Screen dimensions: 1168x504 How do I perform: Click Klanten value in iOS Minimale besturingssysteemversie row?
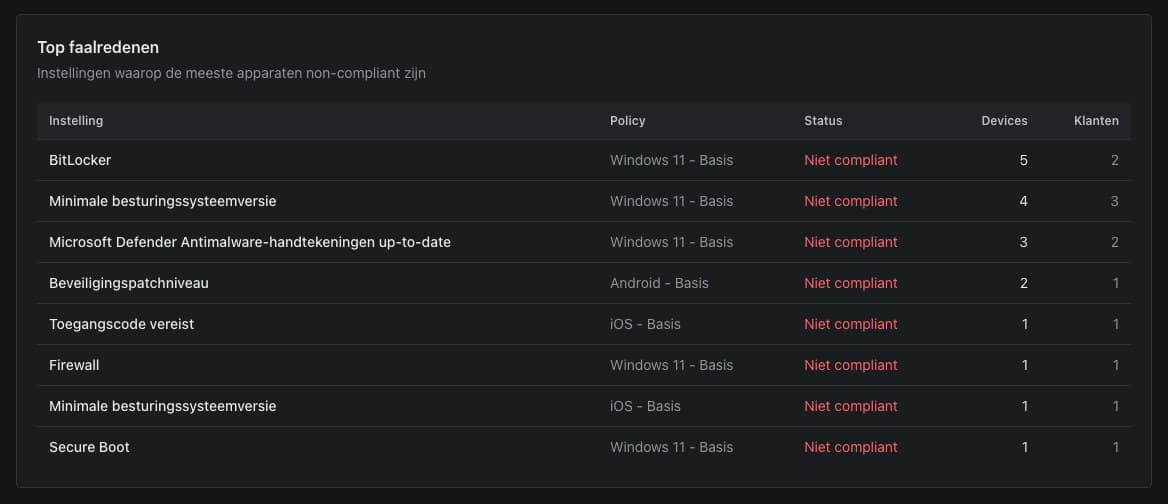coord(1115,406)
